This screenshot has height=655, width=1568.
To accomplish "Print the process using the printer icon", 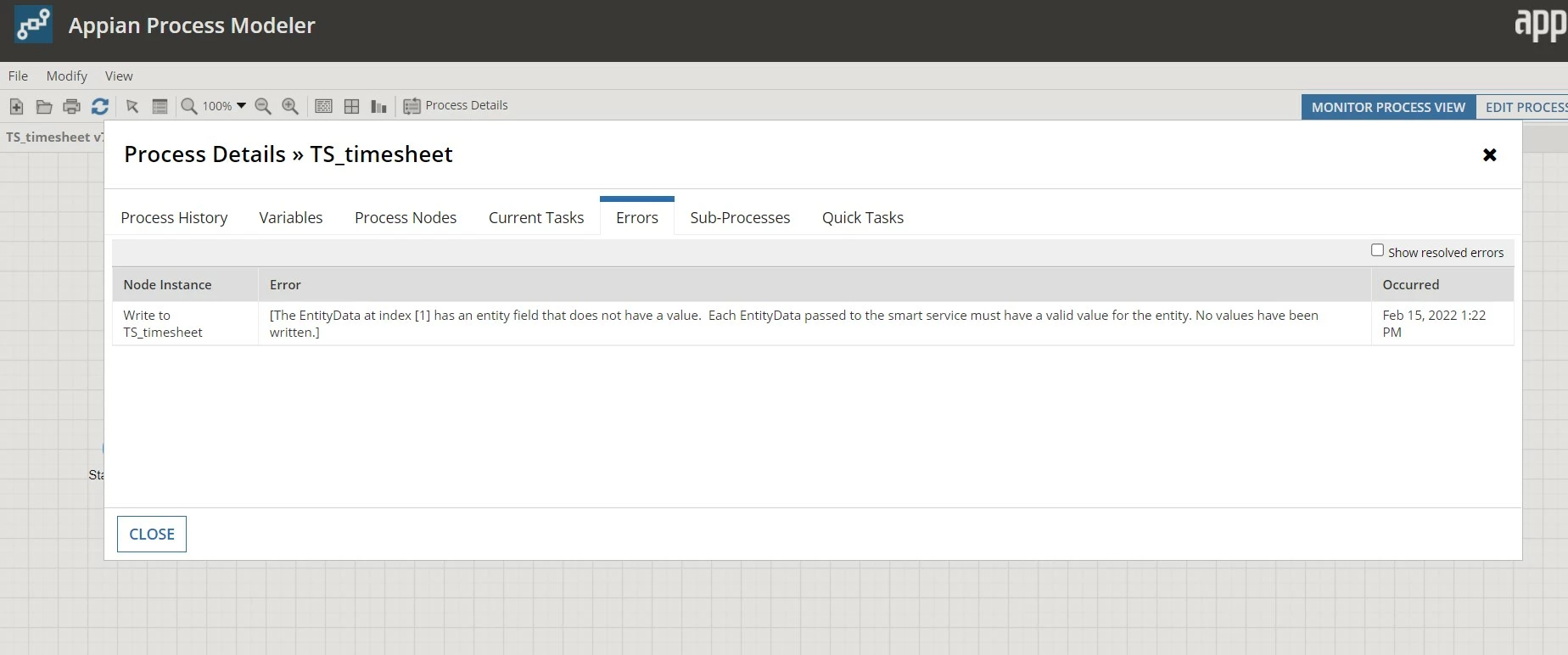I will coord(72,106).
